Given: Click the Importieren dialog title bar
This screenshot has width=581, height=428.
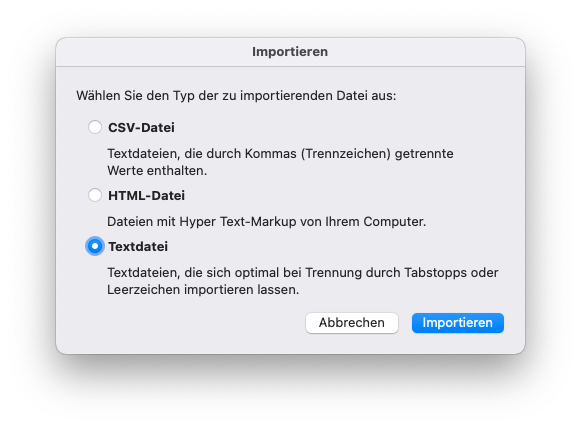Looking at the screenshot, I should click(x=290, y=52).
